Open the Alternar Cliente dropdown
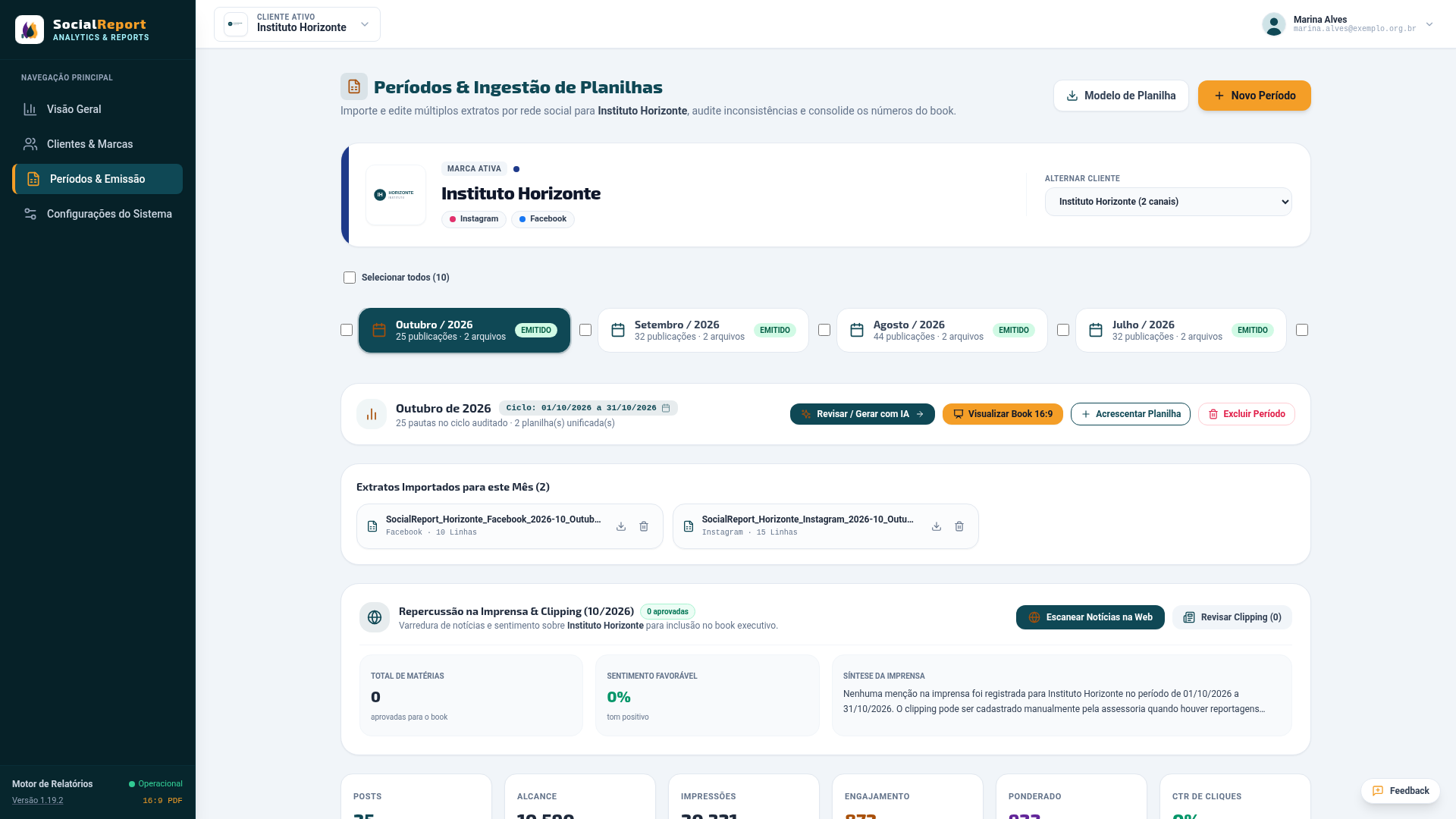This screenshot has height=819, width=1456. point(1168,202)
